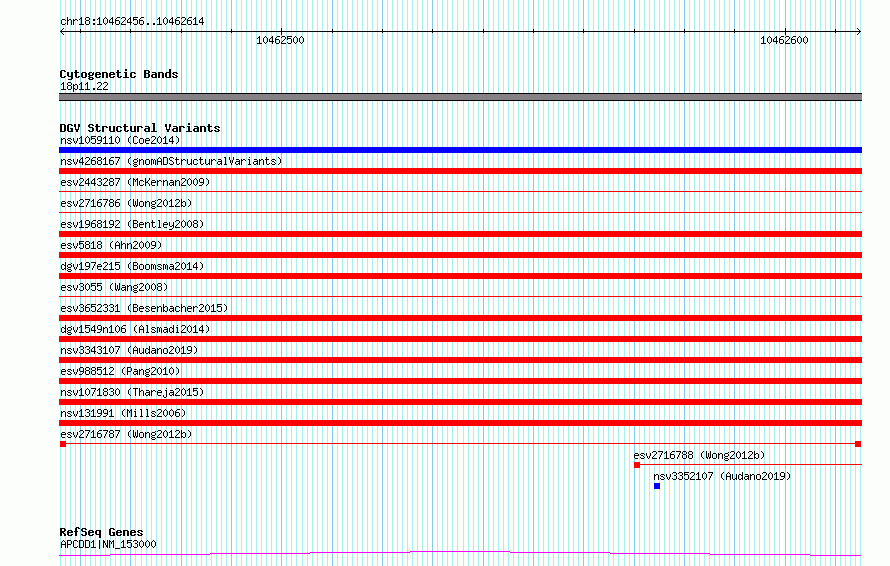
Task: Click the red bar under nsv3343107
Action: click(460, 360)
